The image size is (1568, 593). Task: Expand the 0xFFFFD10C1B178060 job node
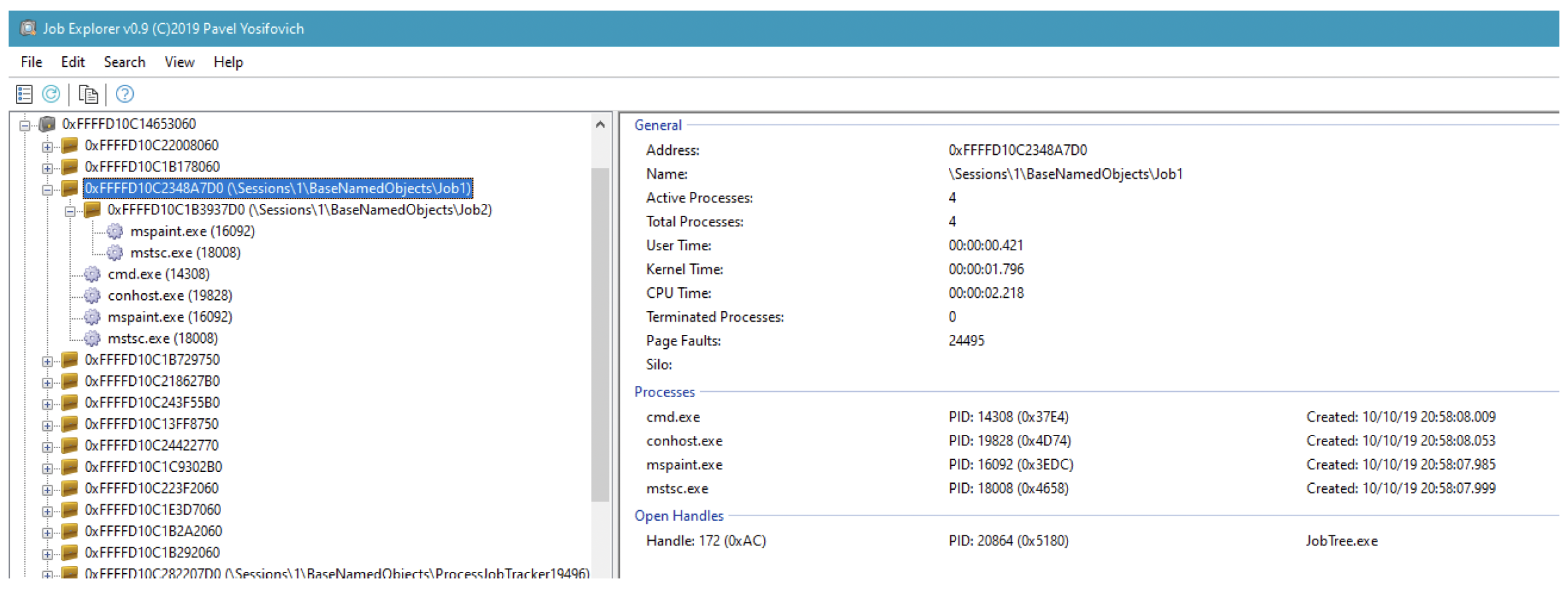click(47, 168)
